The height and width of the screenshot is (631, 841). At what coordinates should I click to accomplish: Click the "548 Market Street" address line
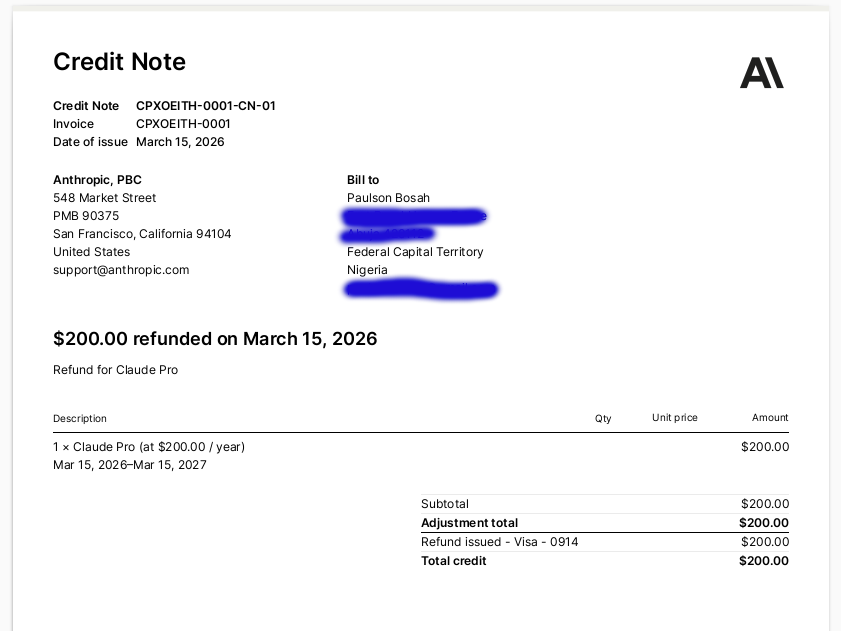[x=104, y=198]
